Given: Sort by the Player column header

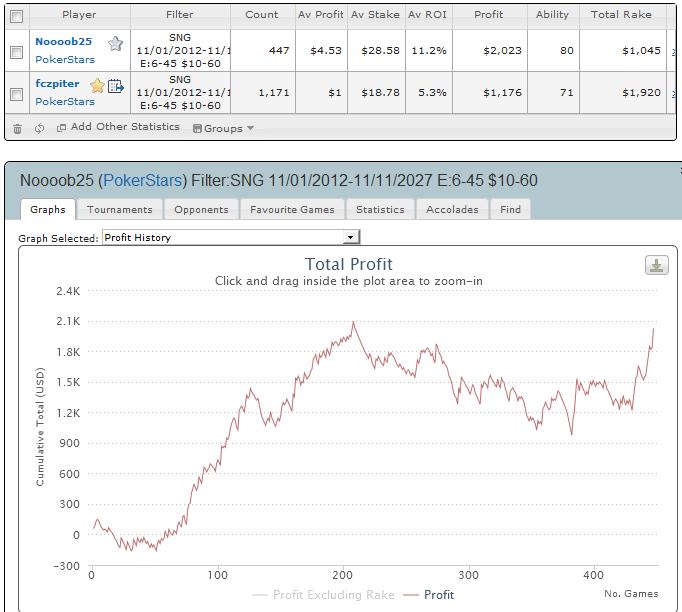Looking at the screenshot, I should [x=79, y=15].
